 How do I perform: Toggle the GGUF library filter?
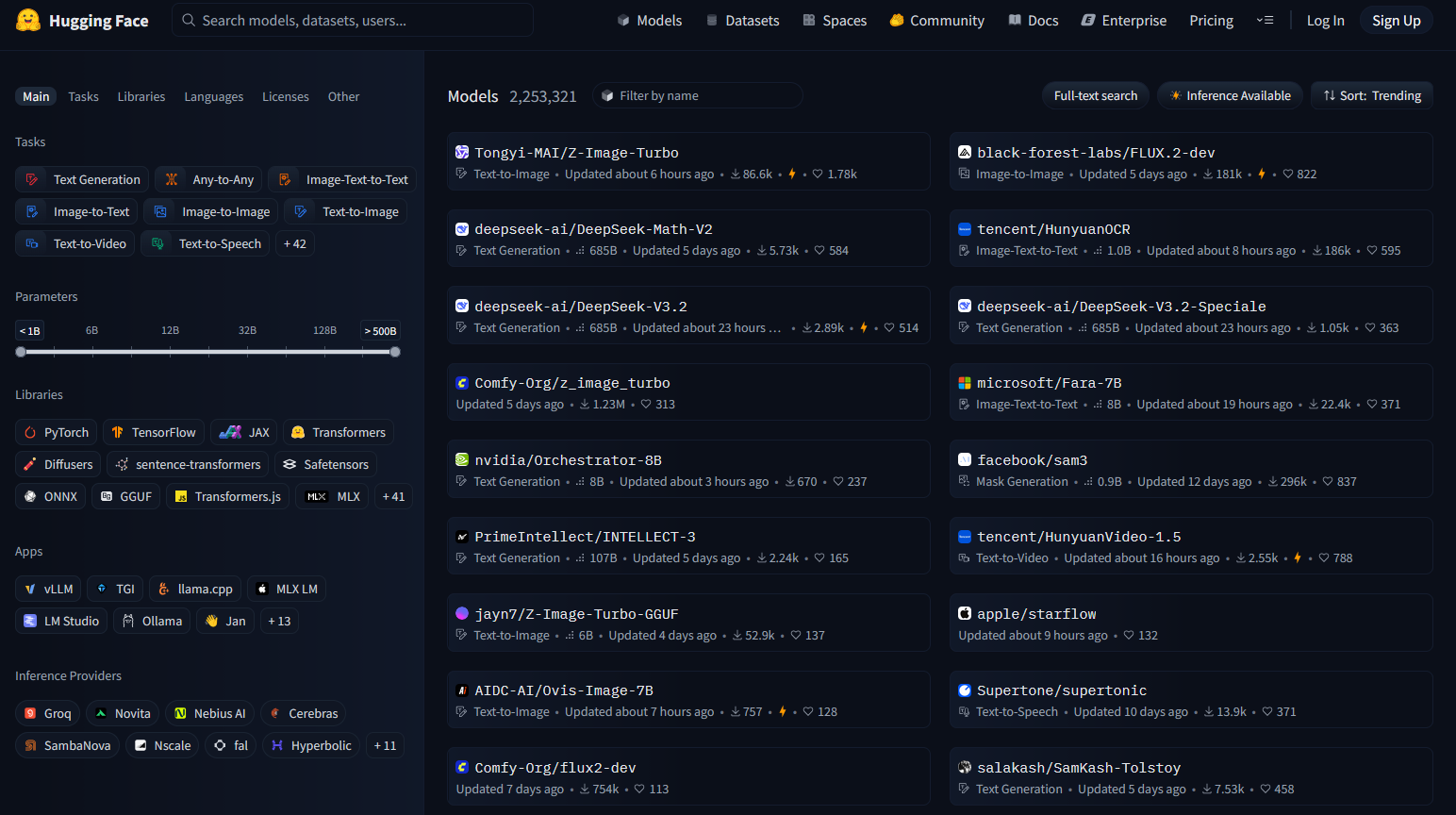click(125, 497)
